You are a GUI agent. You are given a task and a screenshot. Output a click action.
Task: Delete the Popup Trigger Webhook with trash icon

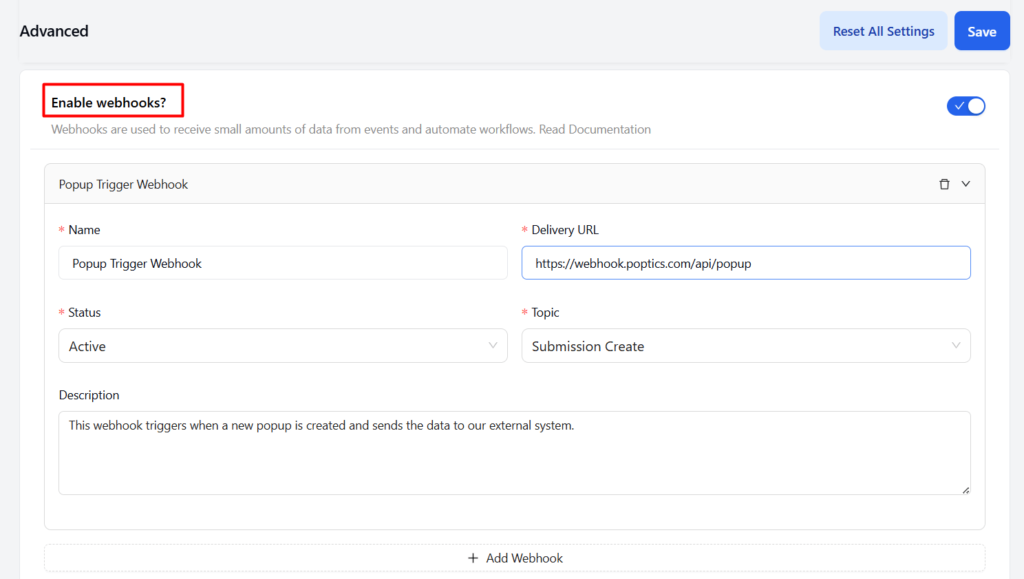coord(944,184)
